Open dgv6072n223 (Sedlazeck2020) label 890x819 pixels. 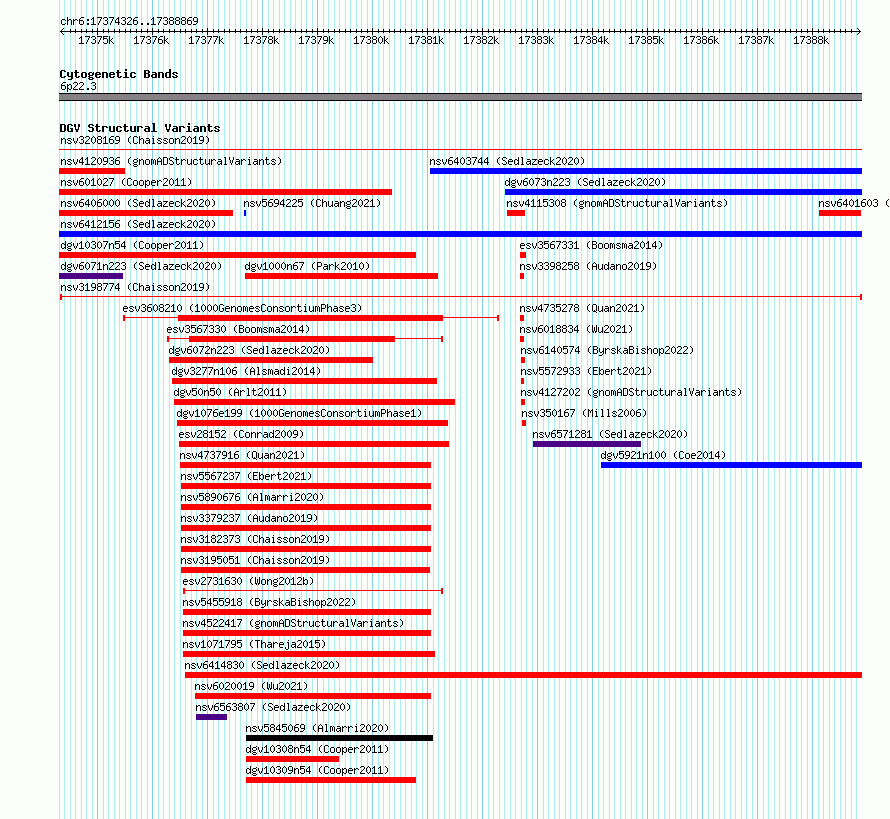(249, 350)
